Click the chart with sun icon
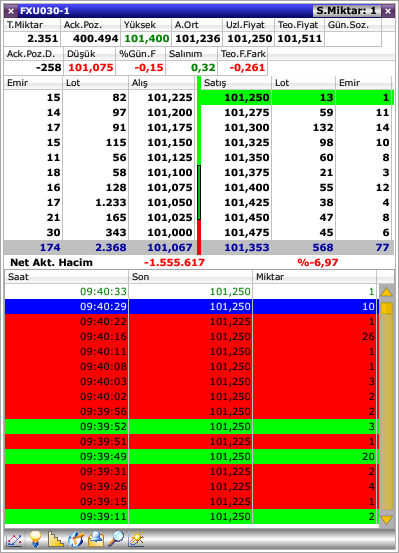The image size is (399, 553). (x=137, y=539)
